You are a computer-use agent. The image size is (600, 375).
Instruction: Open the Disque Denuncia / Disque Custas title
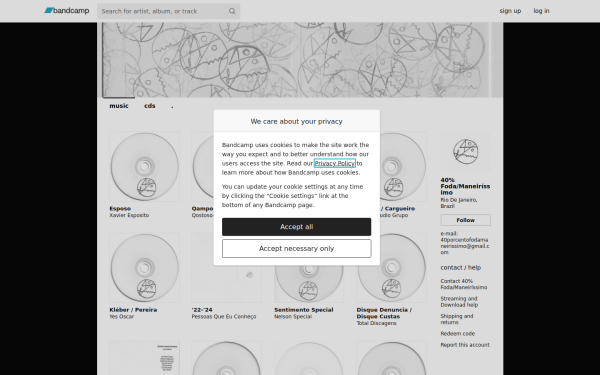coord(384,313)
